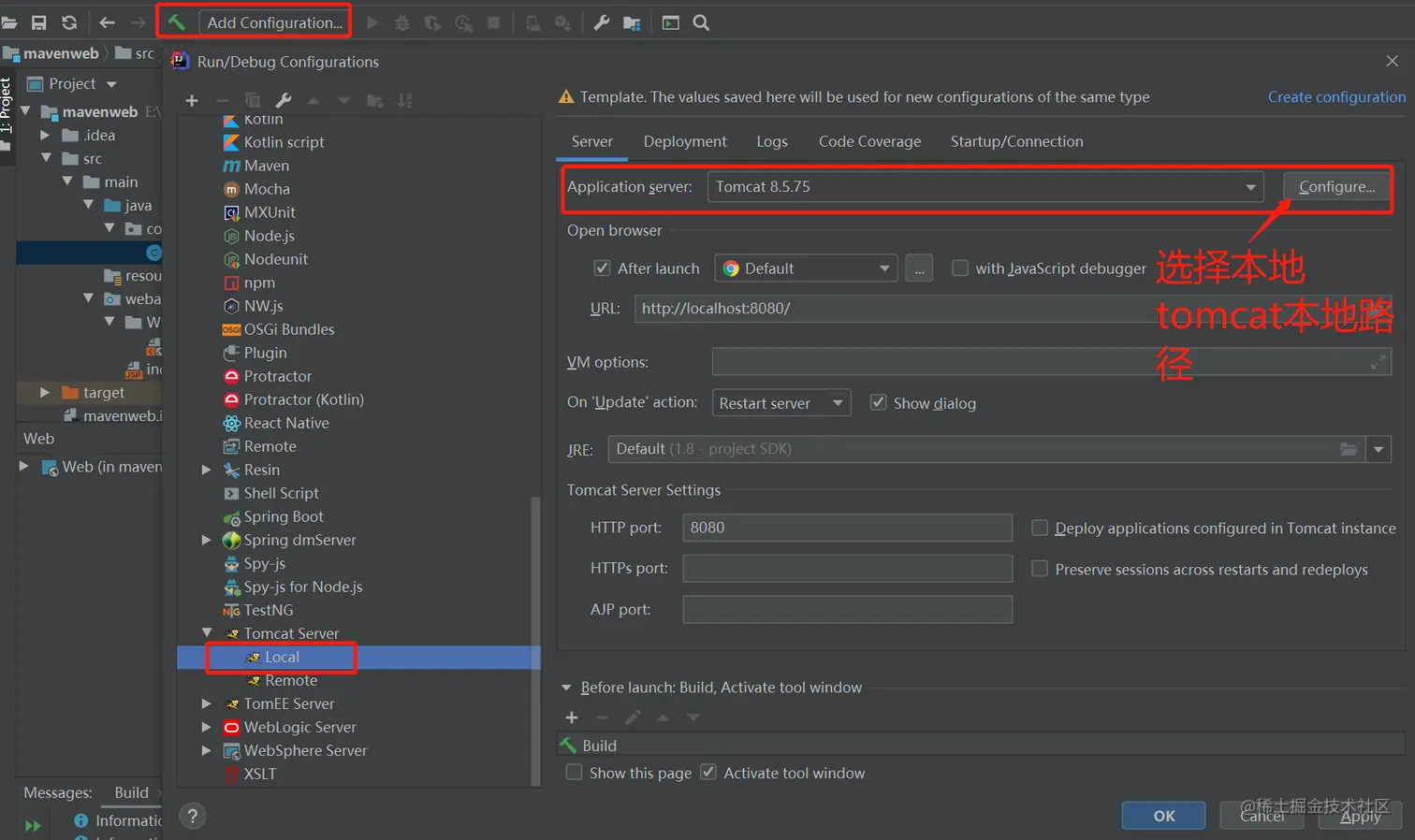This screenshot has width=1415, height=840.
Task: Click the Search Everywhere magnifier icon
Action: click(701, 22)
